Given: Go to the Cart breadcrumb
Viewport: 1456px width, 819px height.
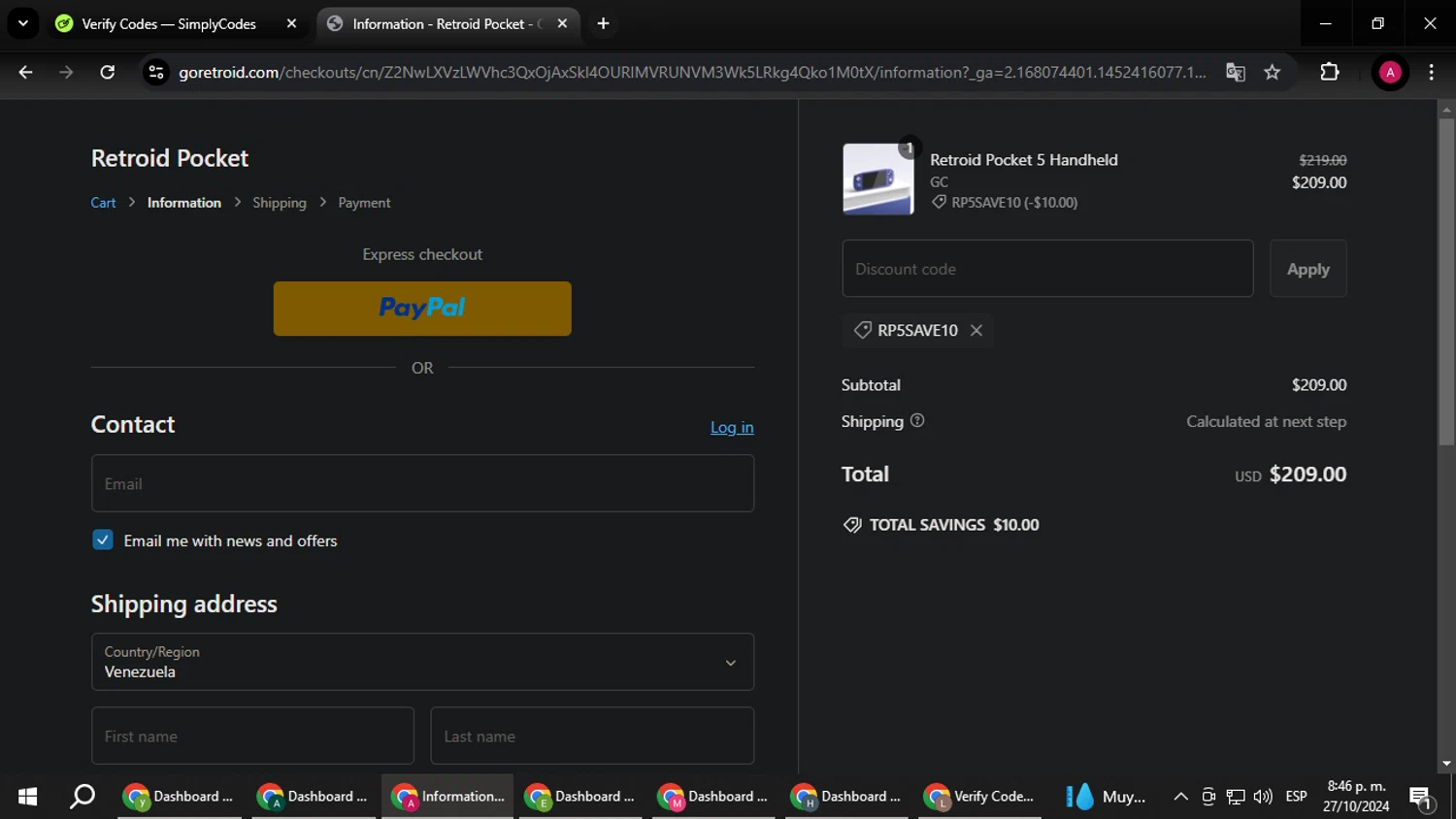Looking at the screenshot, I should pos(103,203).
